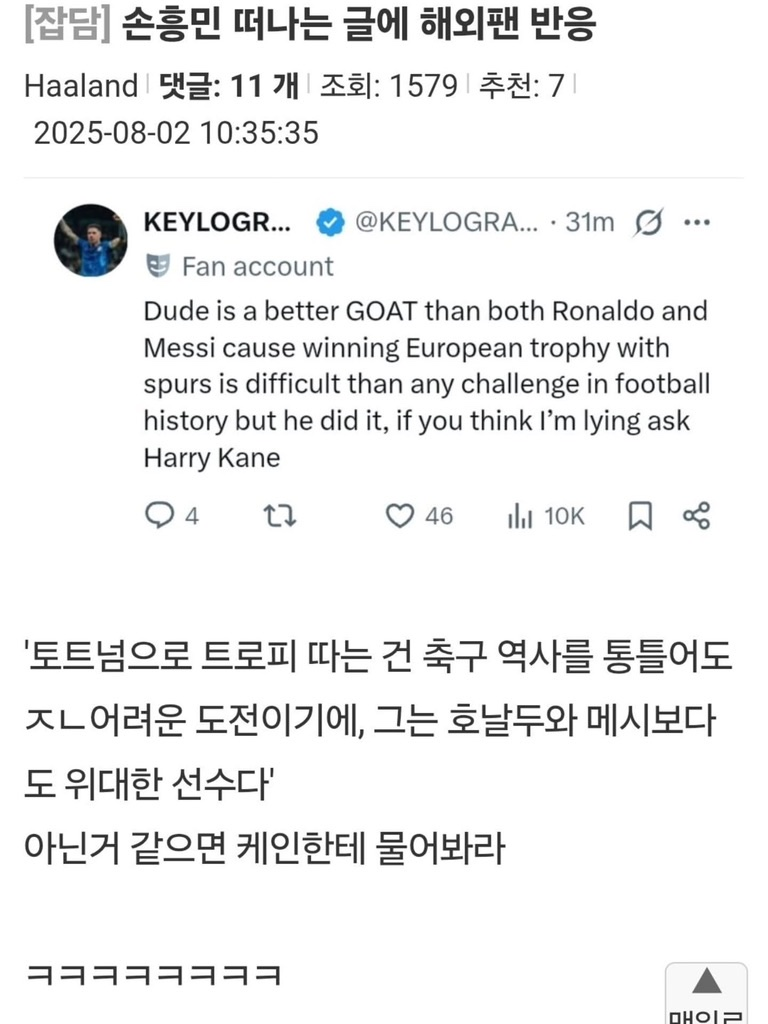Open the tweet's three-dot more menu
This screenshot has width=768, height=1024.
point(696,222)
